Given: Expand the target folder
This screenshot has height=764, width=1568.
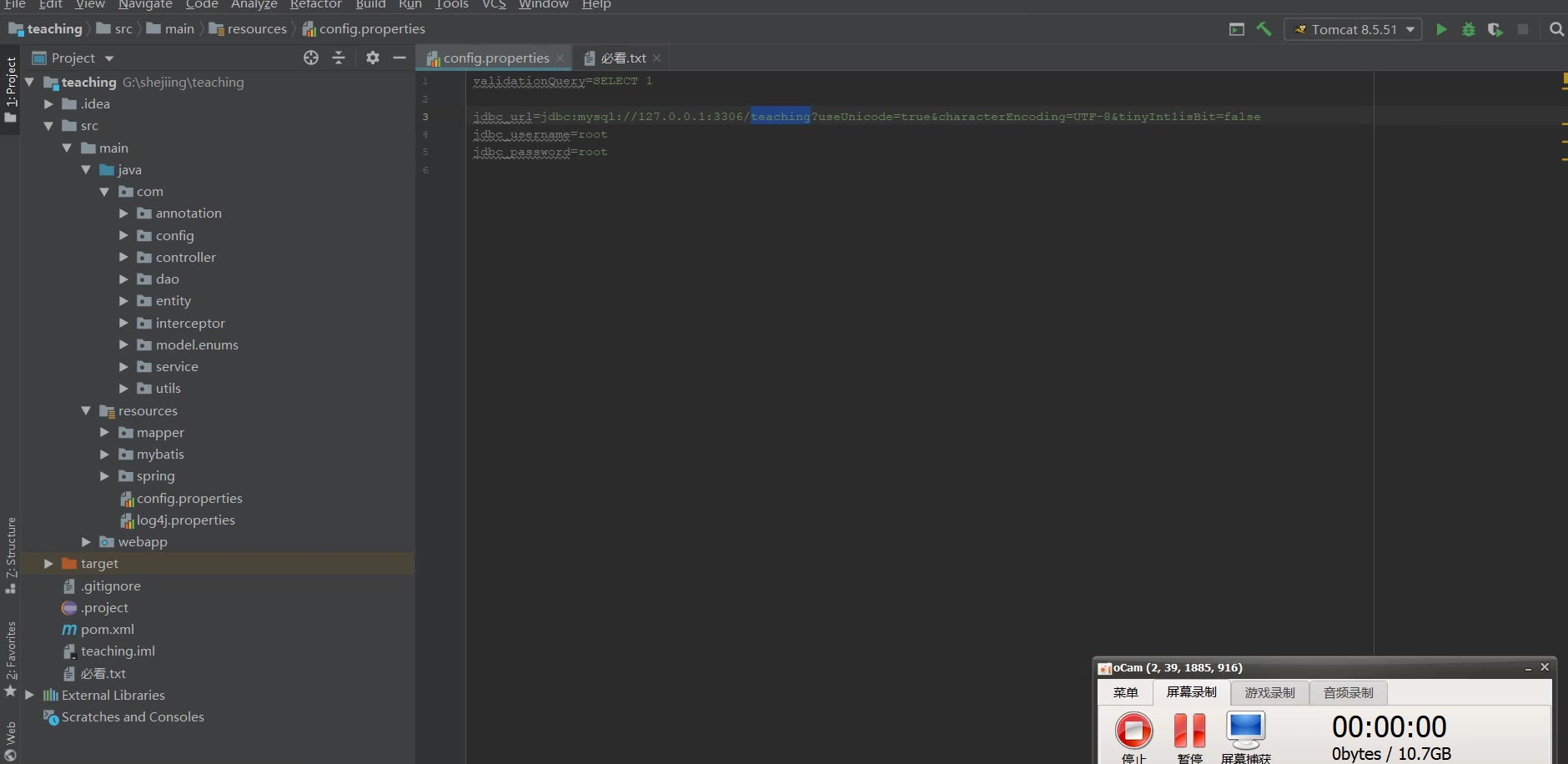Looking at the screenshot, I should 48,564.
